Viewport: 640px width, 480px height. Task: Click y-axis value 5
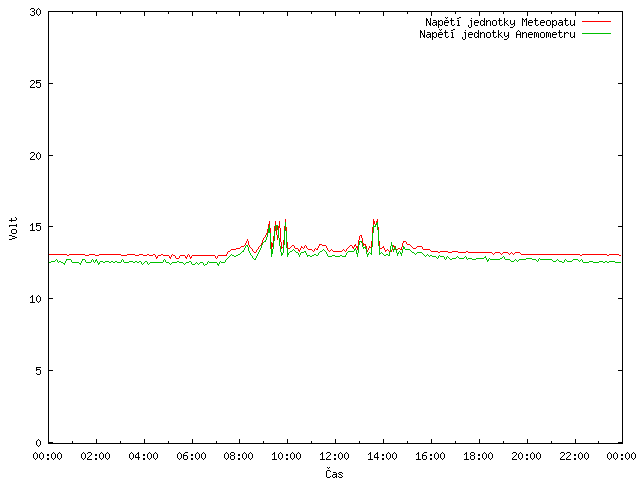point(38,371)
